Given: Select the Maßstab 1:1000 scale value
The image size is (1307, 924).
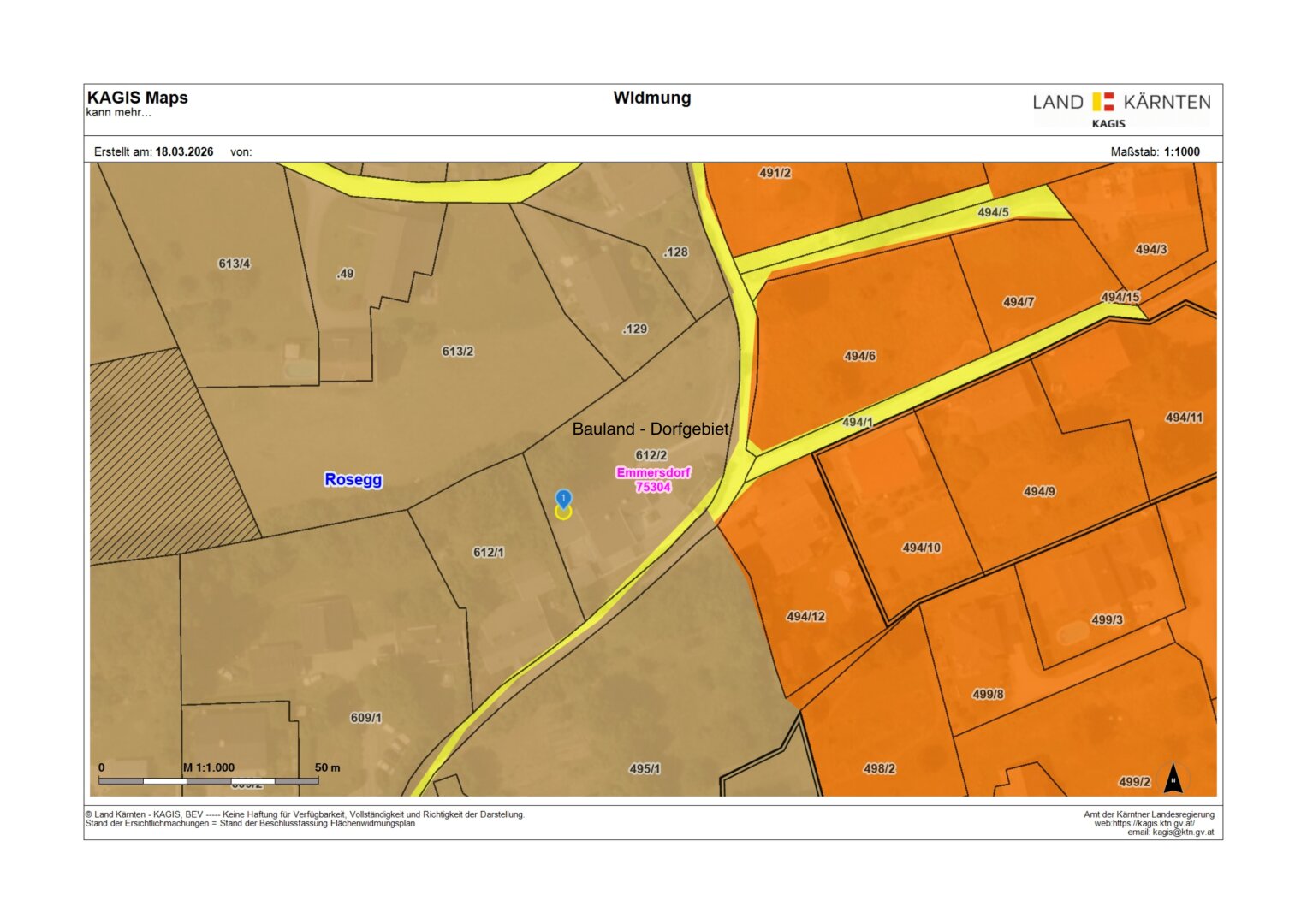Looking at the screenshot, I should coord(1181,151).
